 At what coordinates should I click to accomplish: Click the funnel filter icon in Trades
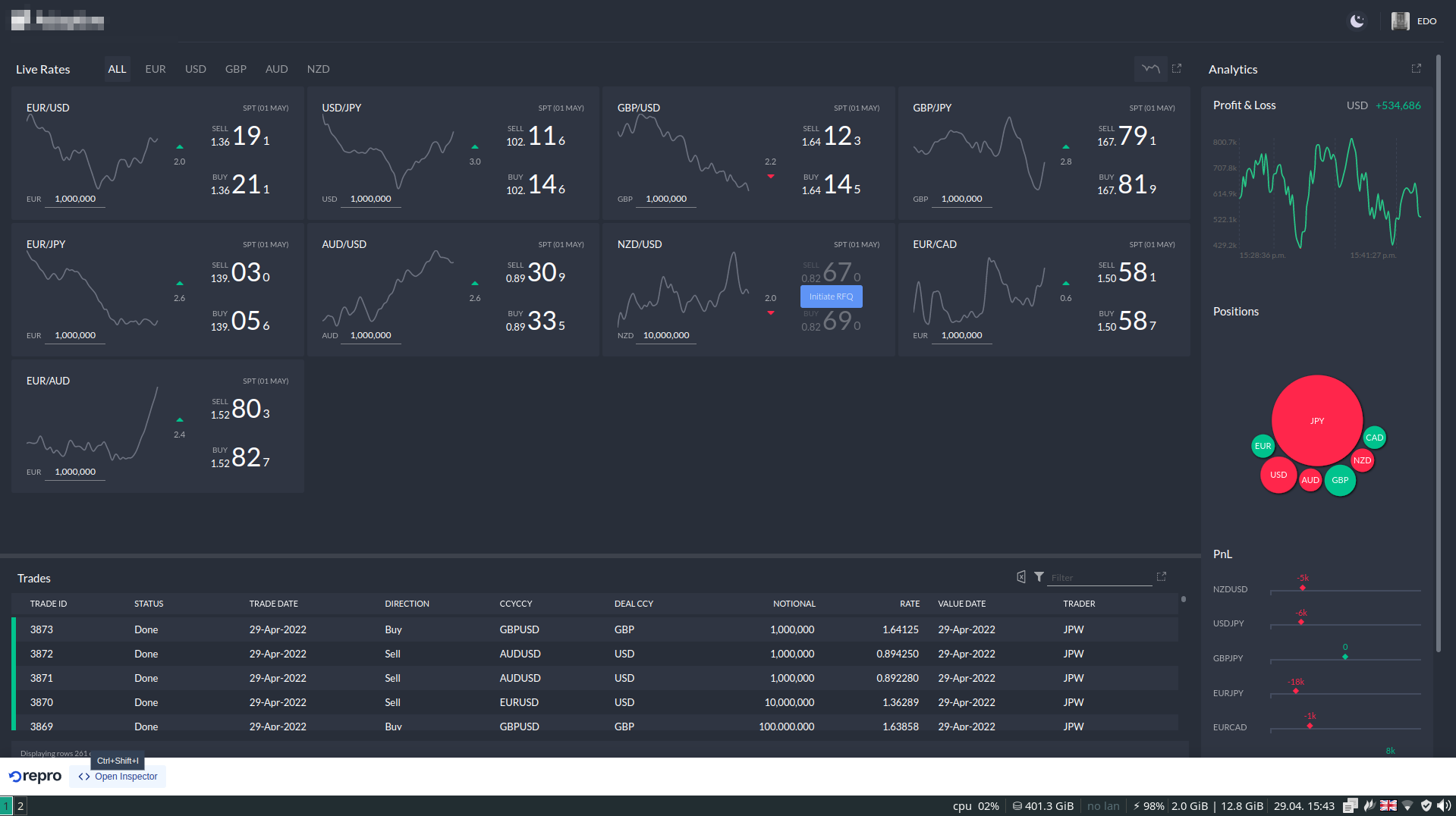tap(1039, 577)
